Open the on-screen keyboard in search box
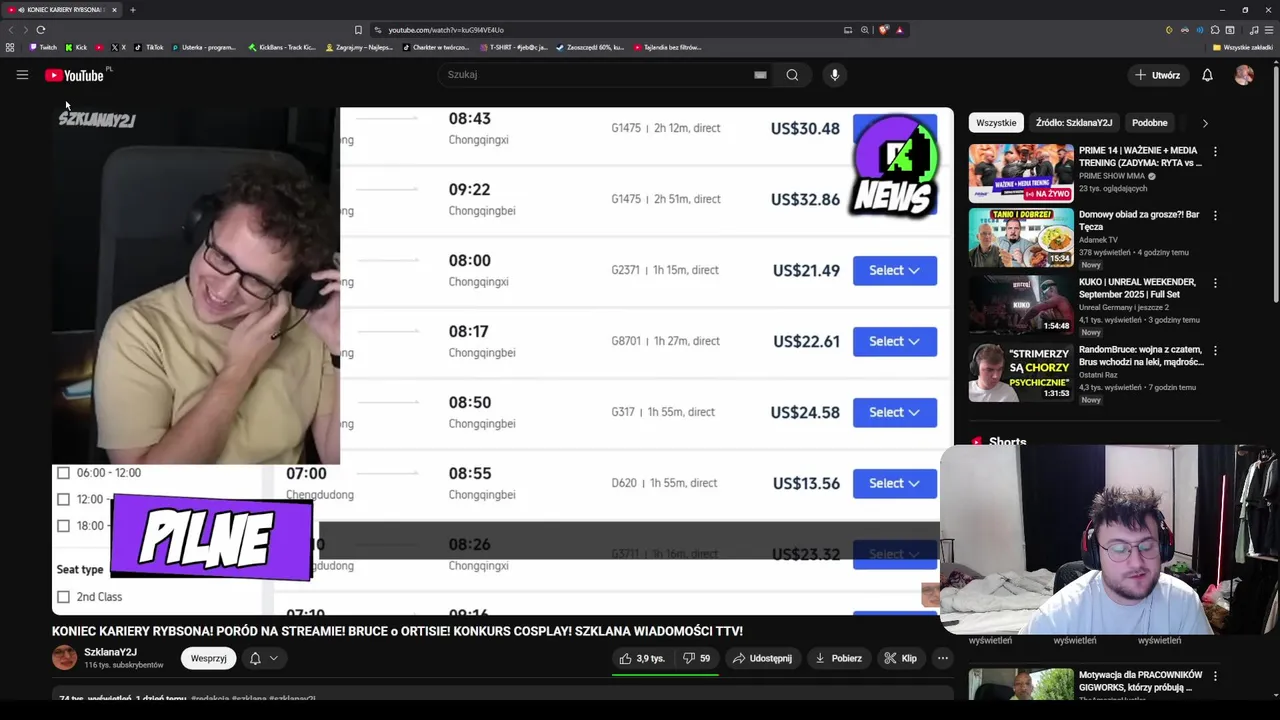 (x=760, y=75)
